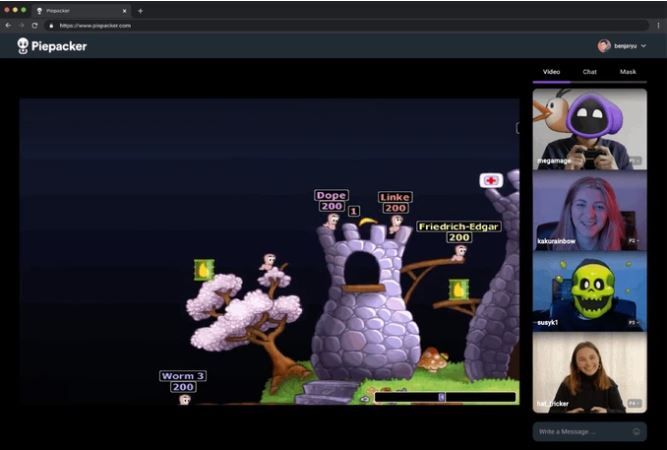Click the Write a Message input
667x450 pixels.
click(x=590, y=431)
